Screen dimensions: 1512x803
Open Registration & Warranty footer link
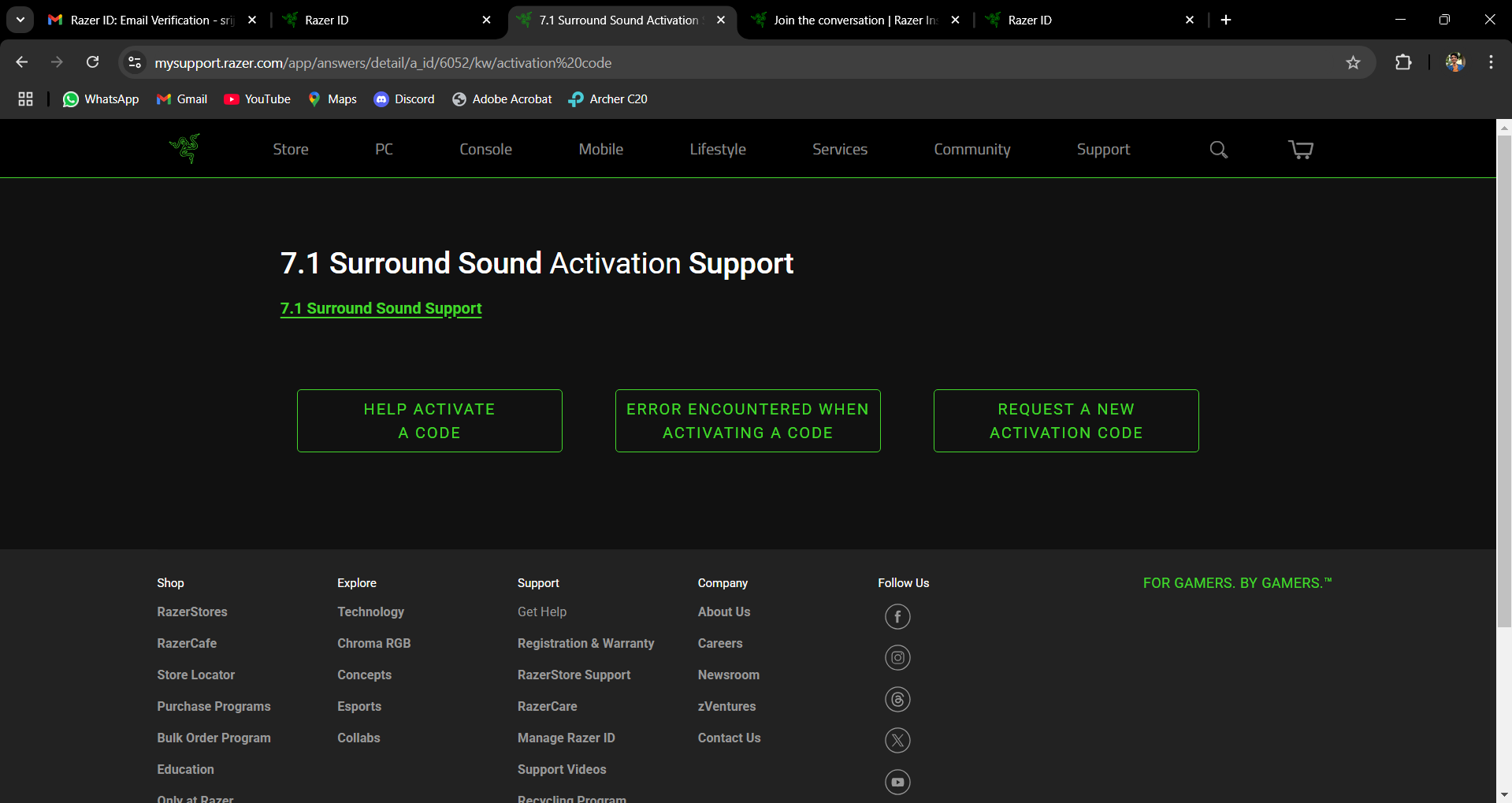[585, 643]
